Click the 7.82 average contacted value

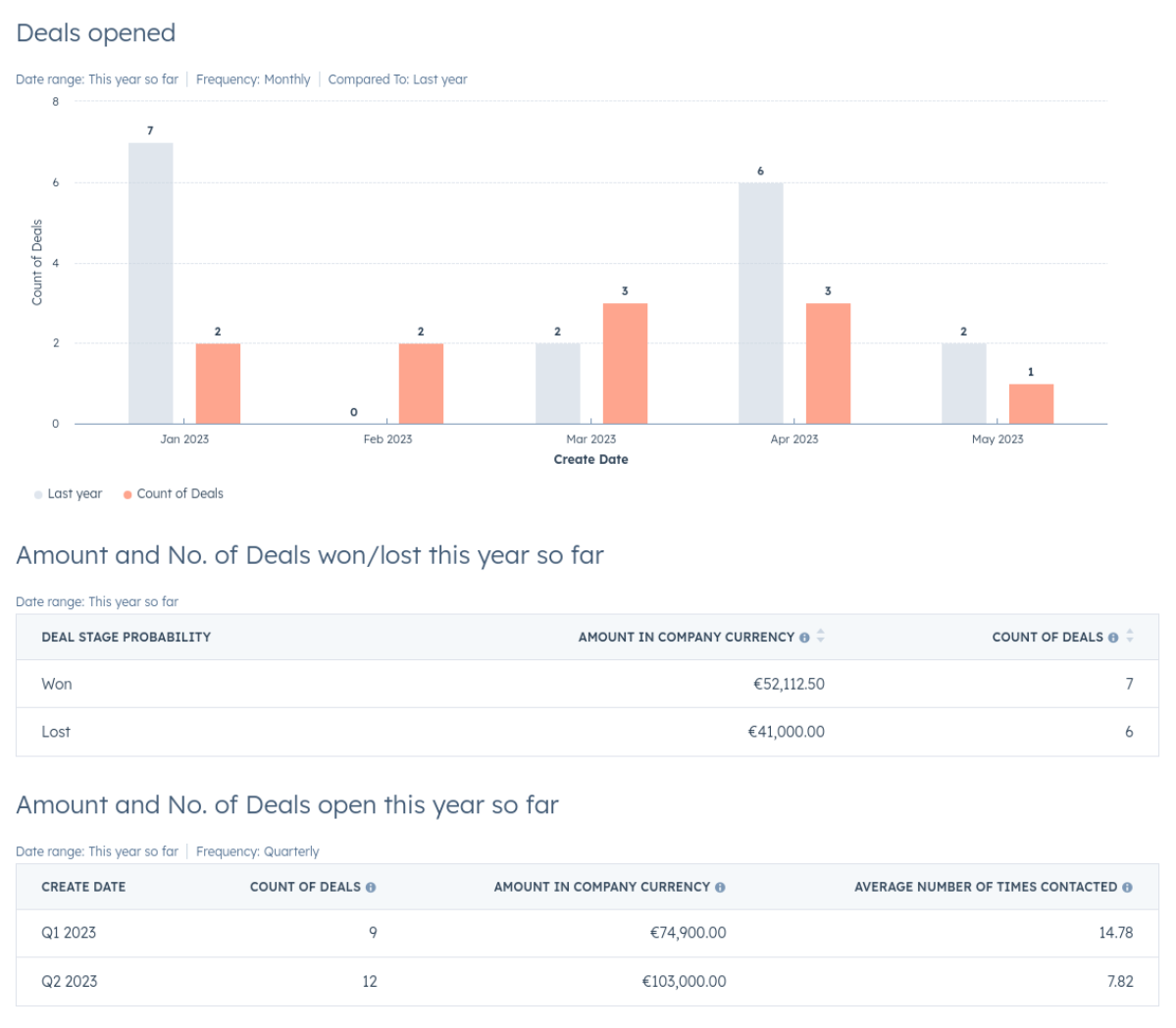pos(1120,982)
